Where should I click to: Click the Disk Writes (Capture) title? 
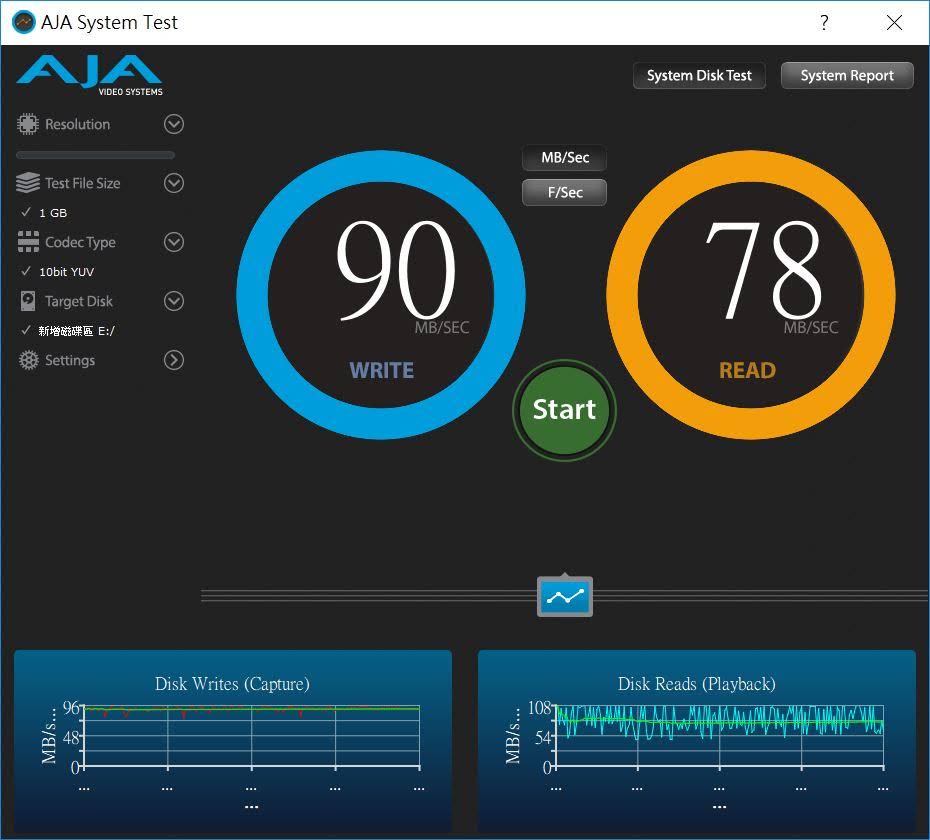click(x=232, y=683)
